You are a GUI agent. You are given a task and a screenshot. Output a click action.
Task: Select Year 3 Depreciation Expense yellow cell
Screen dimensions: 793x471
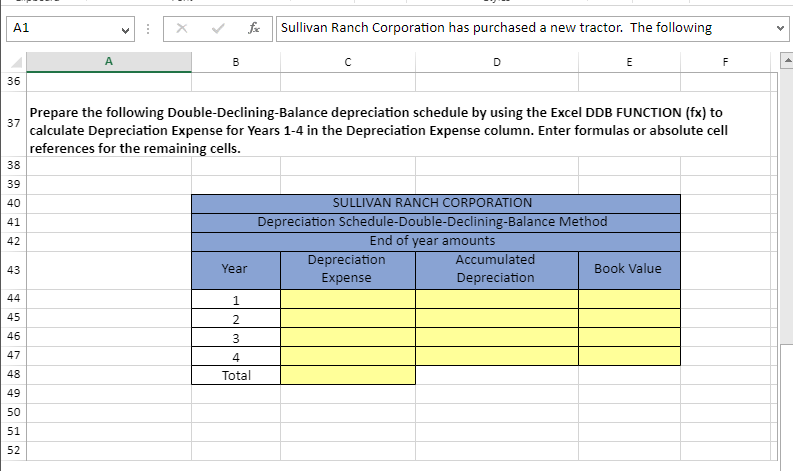point(348,337)
